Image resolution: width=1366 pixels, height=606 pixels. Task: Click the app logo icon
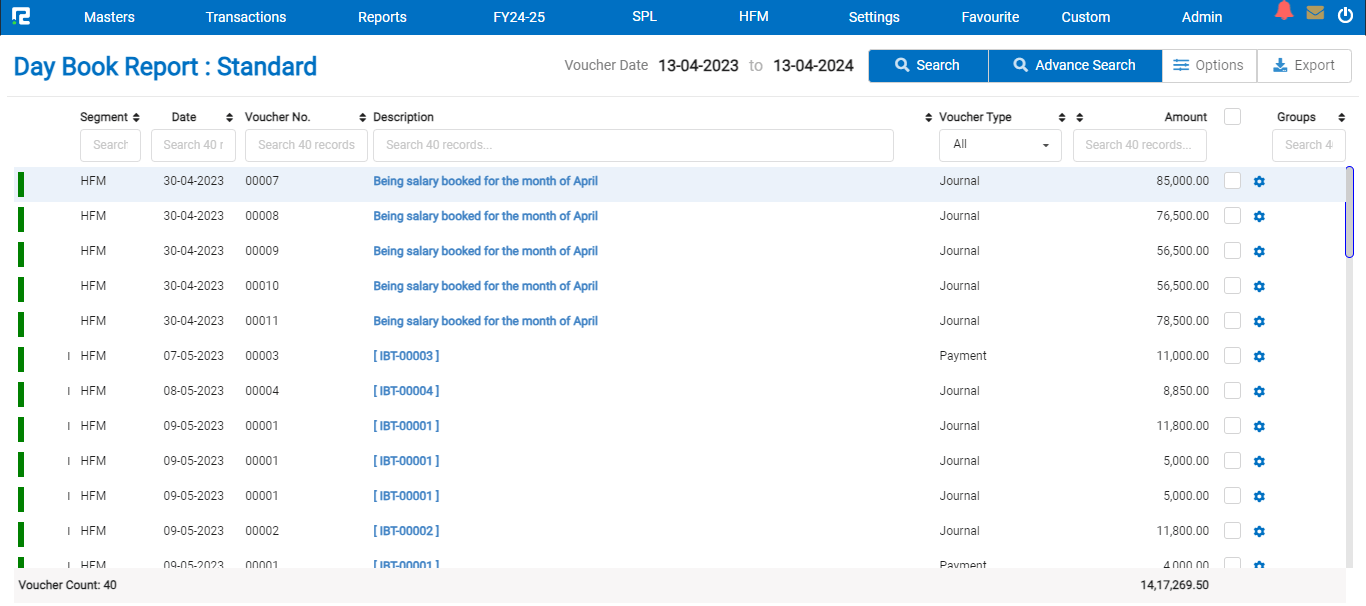tap(20, 17)
